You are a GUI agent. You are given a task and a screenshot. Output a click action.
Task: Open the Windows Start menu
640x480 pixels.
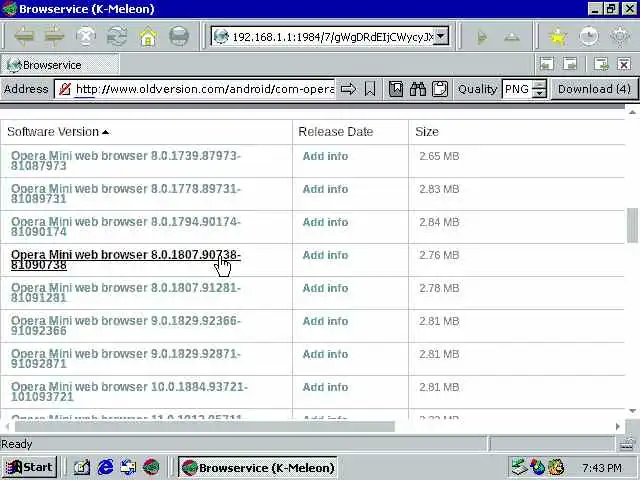click(x=30, y=467)
